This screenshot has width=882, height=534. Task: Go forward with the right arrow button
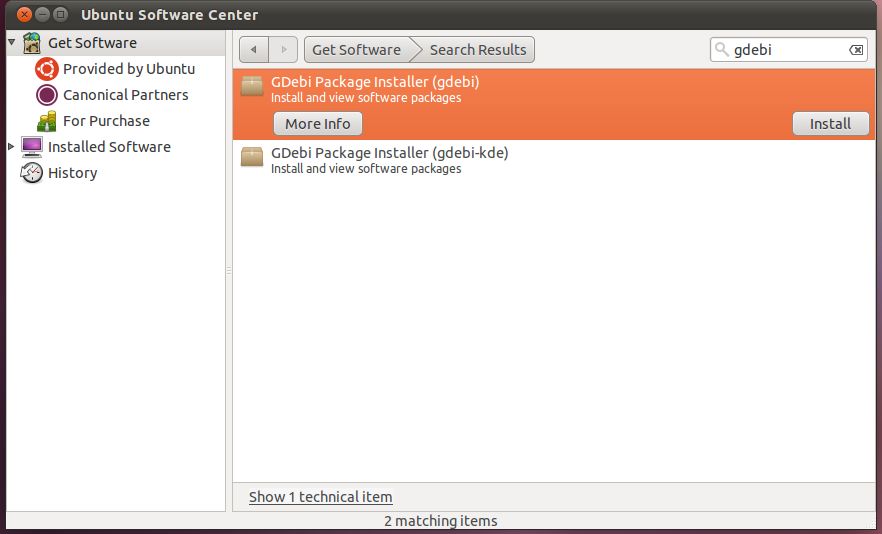point(284,50)
